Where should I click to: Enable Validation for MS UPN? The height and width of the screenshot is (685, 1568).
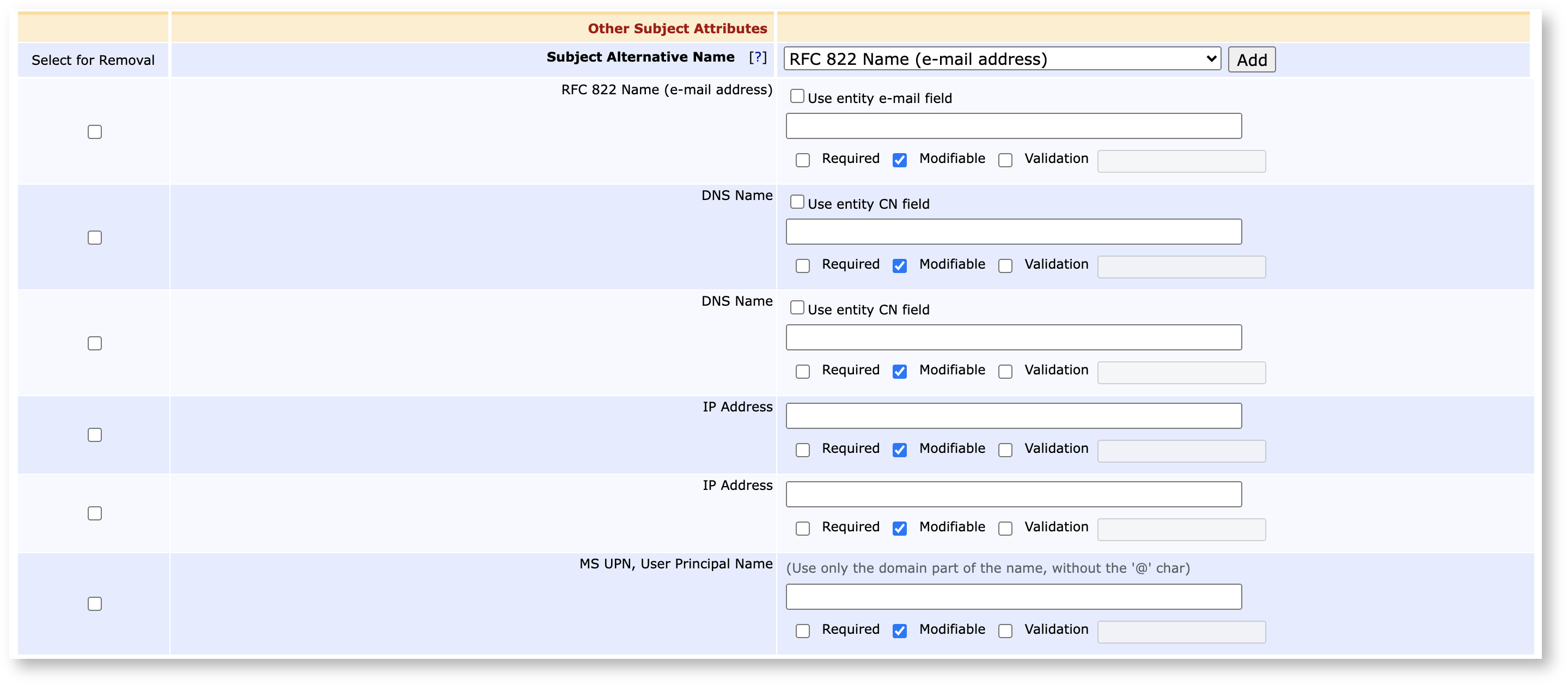tap(1005, 631)
